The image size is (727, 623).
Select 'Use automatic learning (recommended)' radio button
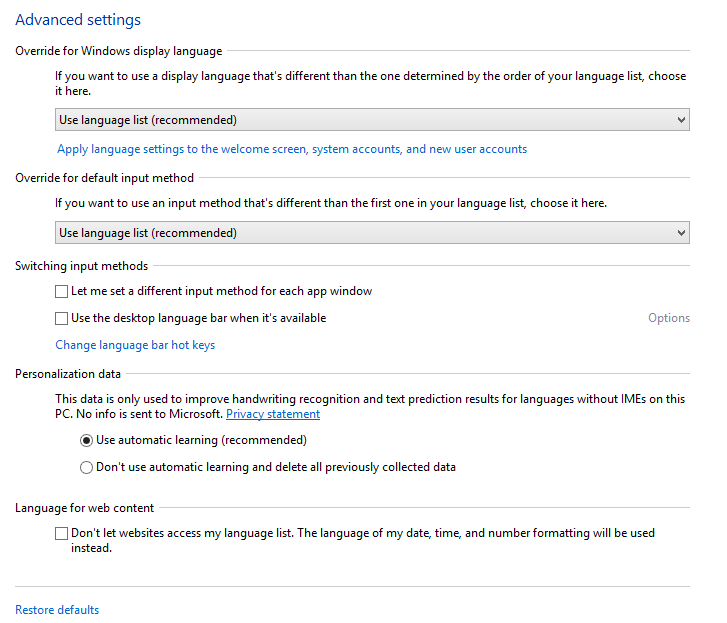pyautogui.click(x=86, y=440)
